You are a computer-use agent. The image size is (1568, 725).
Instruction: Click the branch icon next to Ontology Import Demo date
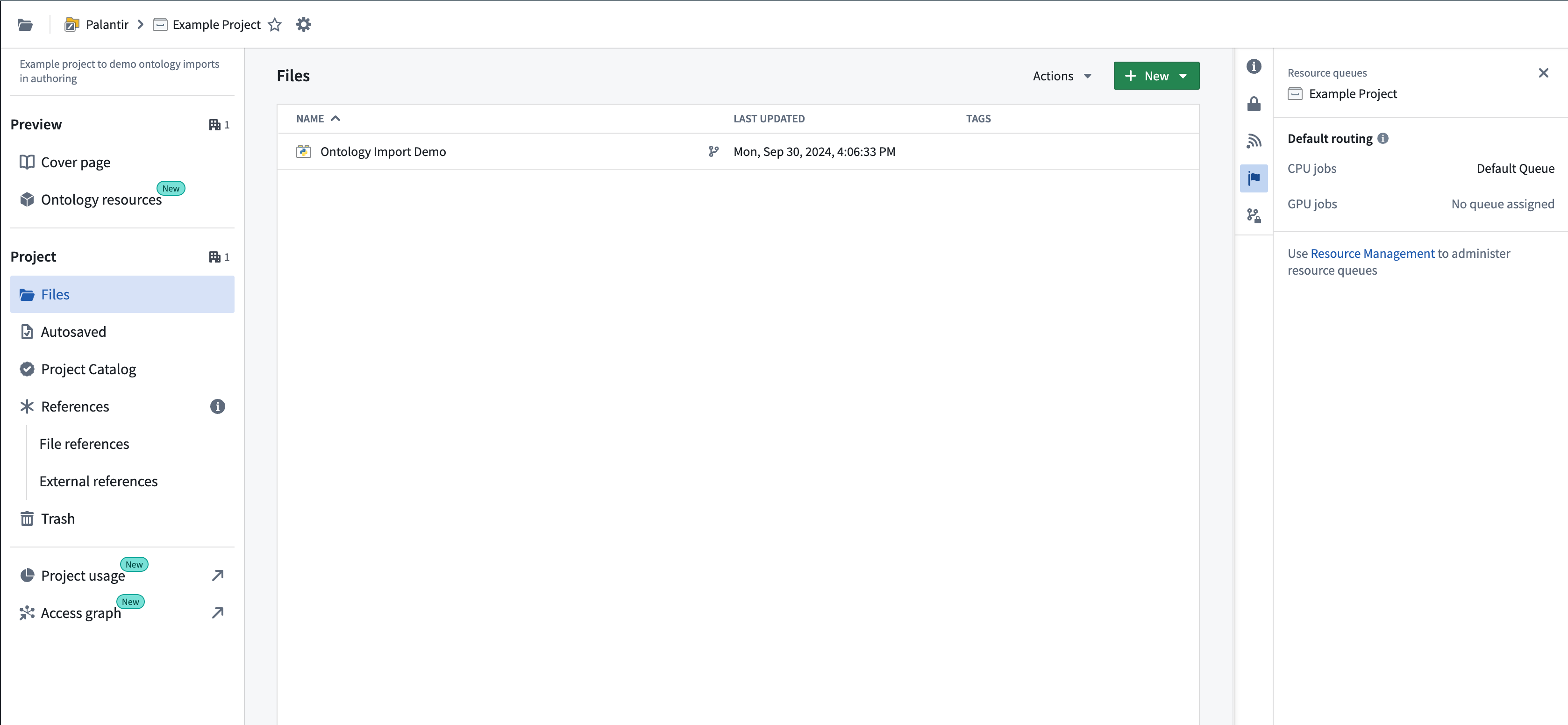pos(713,151)
